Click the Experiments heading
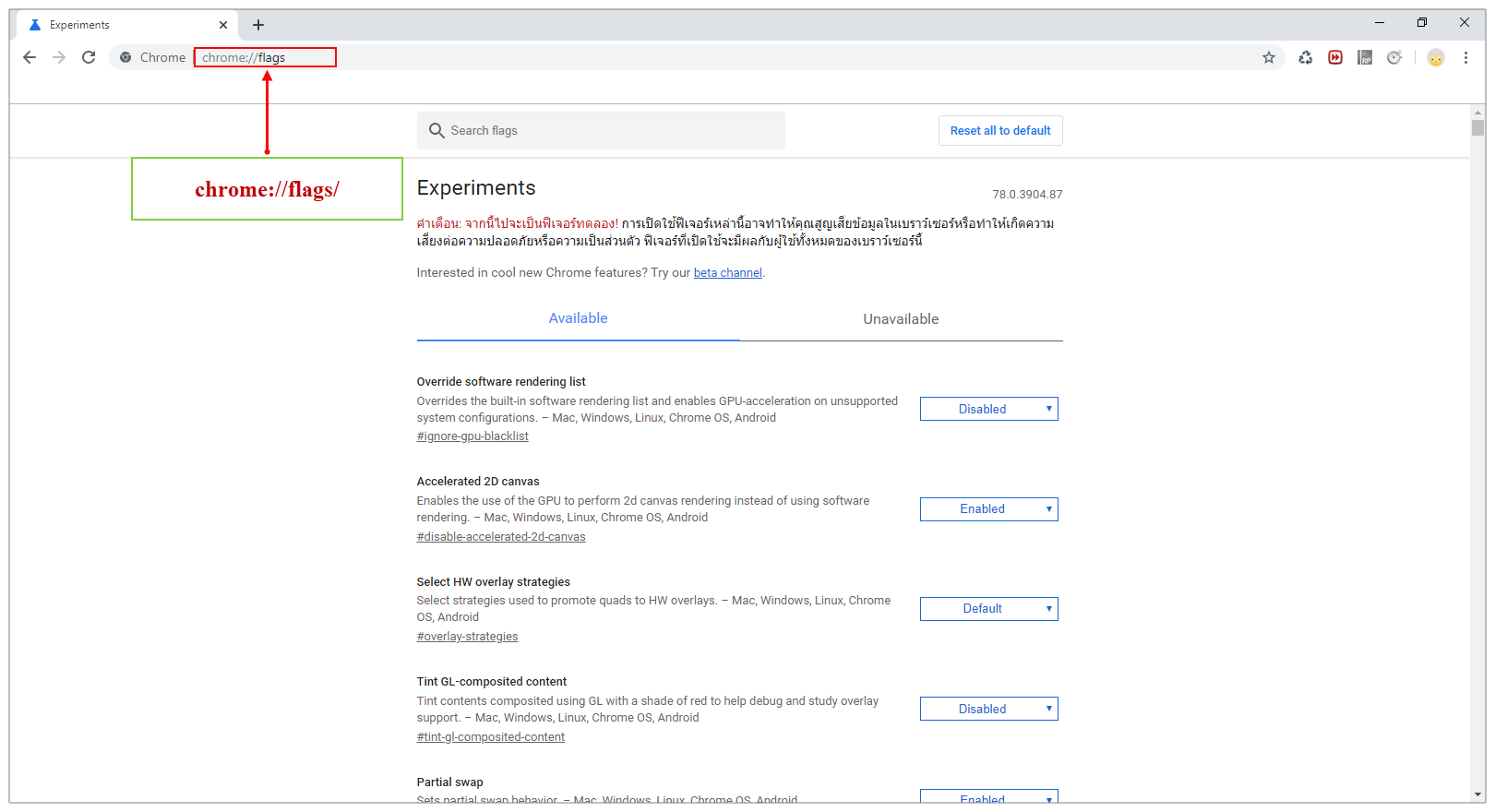Screen dimensions: 1495x812 click(476, 188)
